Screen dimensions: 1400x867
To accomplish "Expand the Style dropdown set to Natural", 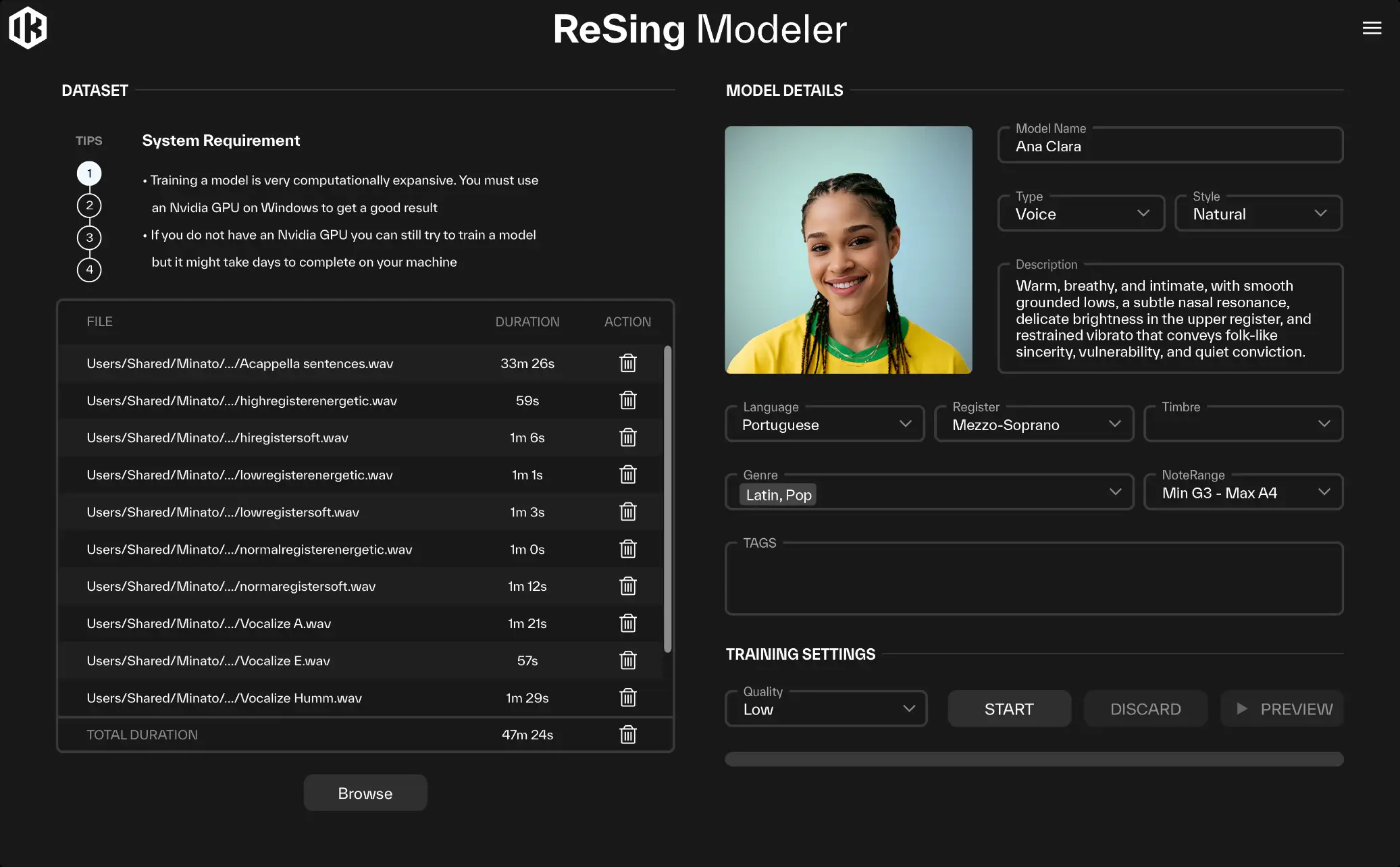I will coord(1258,213).
